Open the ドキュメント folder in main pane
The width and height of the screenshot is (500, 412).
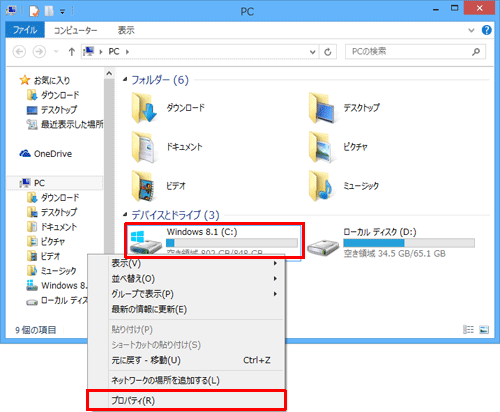click(x=167, y=147)
